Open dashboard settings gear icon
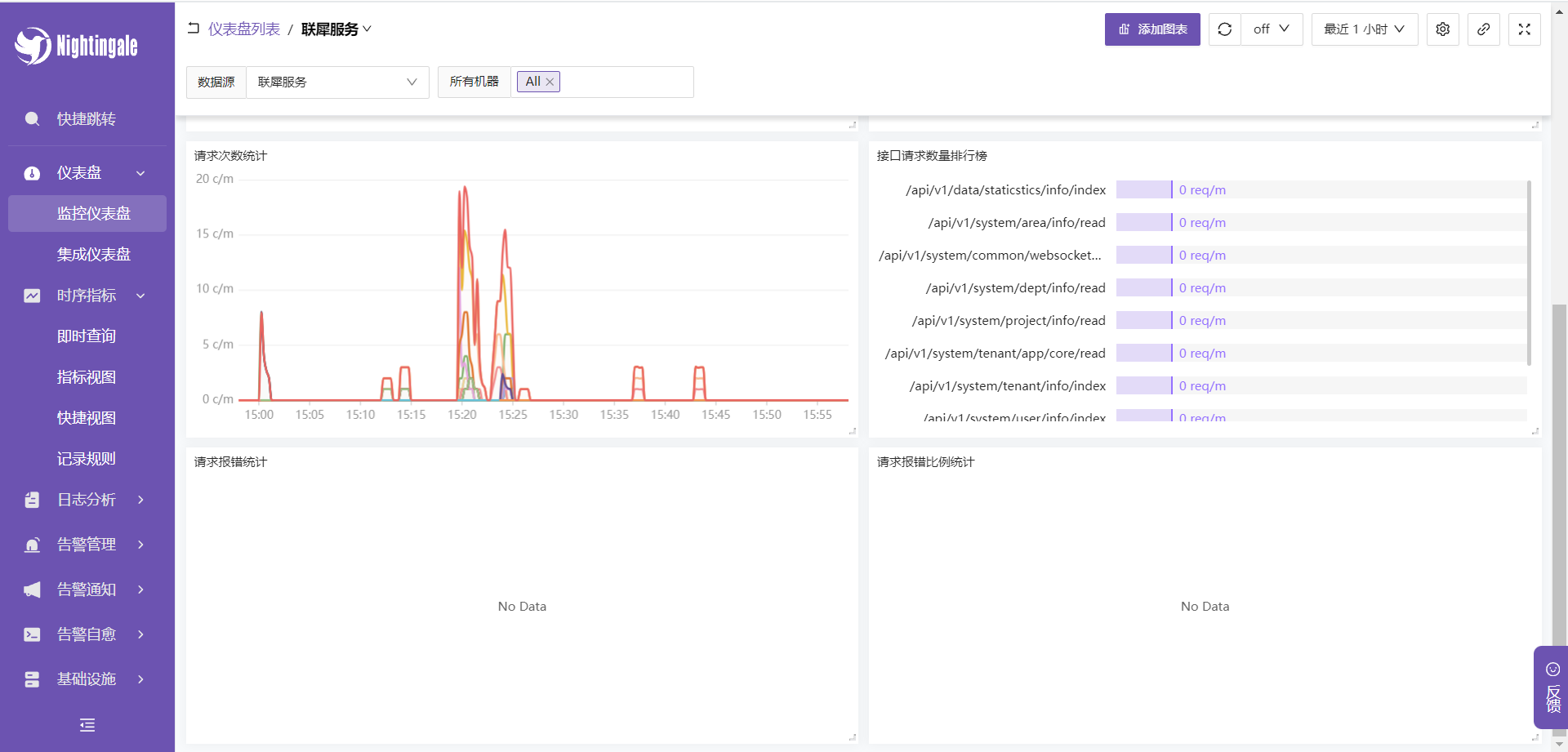 pyautogui.click(x=1442, y=29)
